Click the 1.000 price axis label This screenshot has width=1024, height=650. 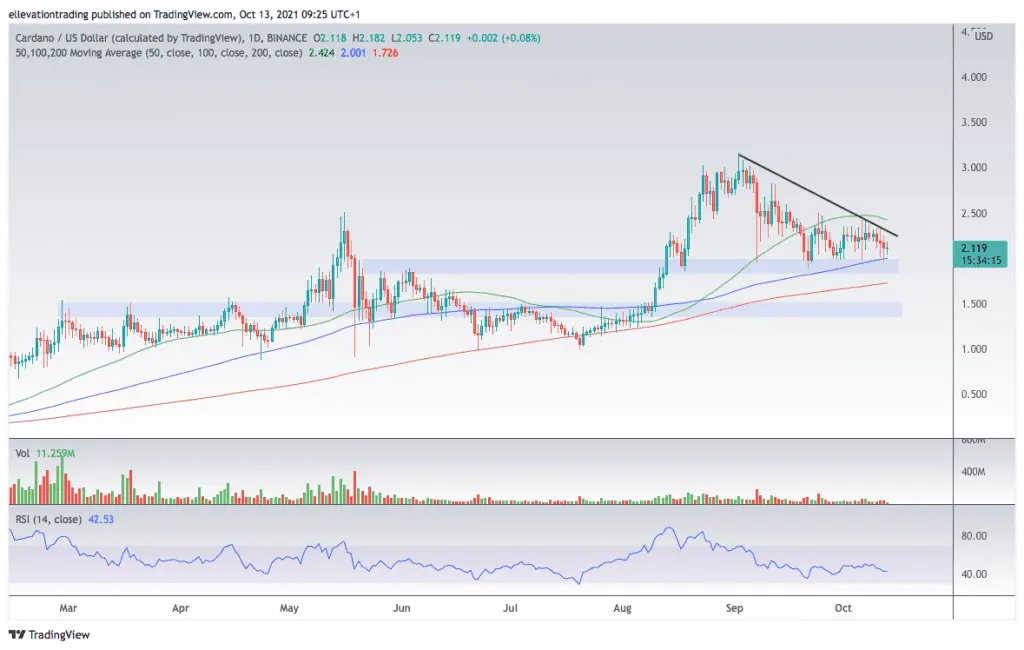pos(974,349)
